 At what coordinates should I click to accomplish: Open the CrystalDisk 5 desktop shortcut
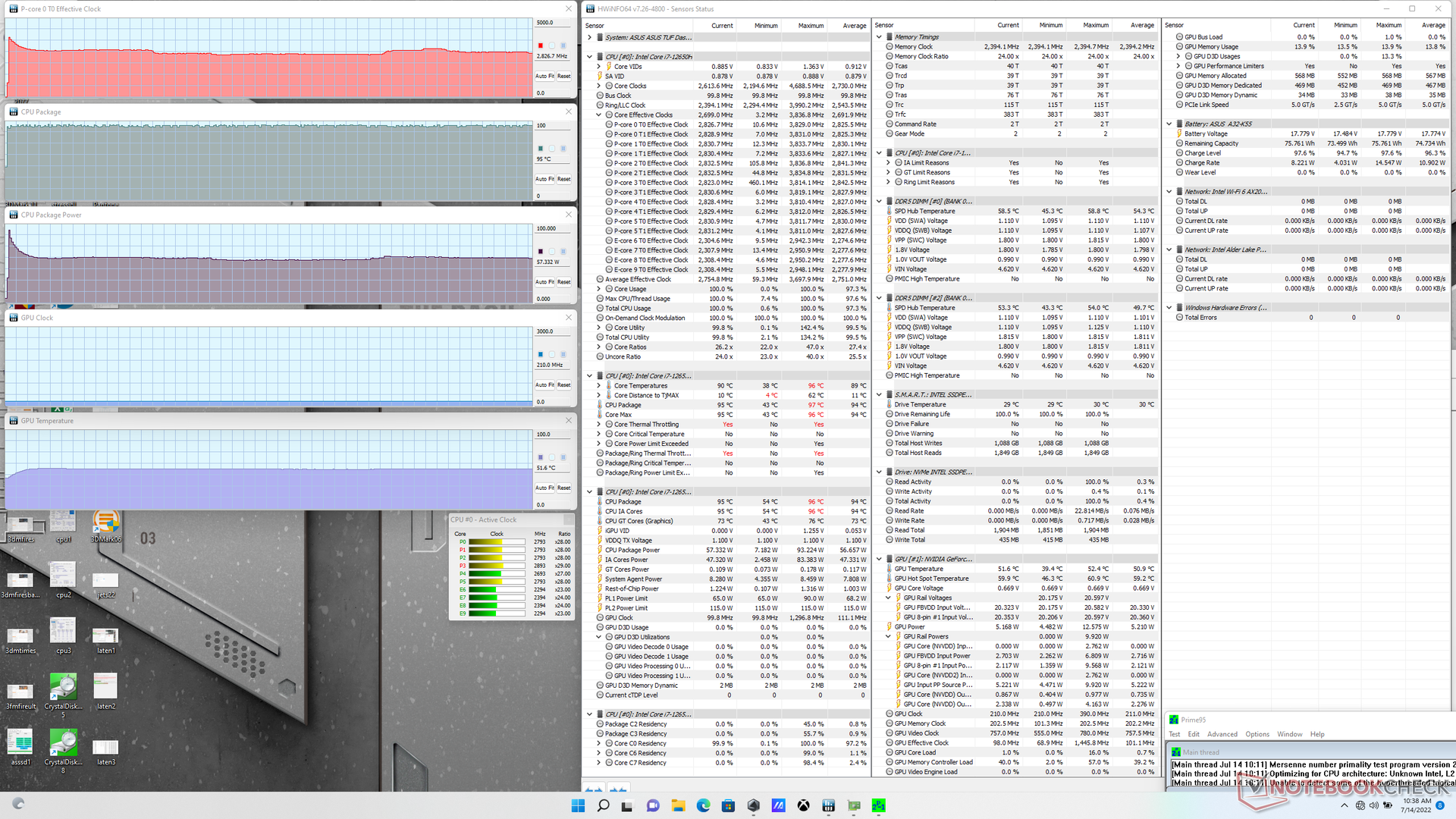pyautogui.click(x=63, y=695)
